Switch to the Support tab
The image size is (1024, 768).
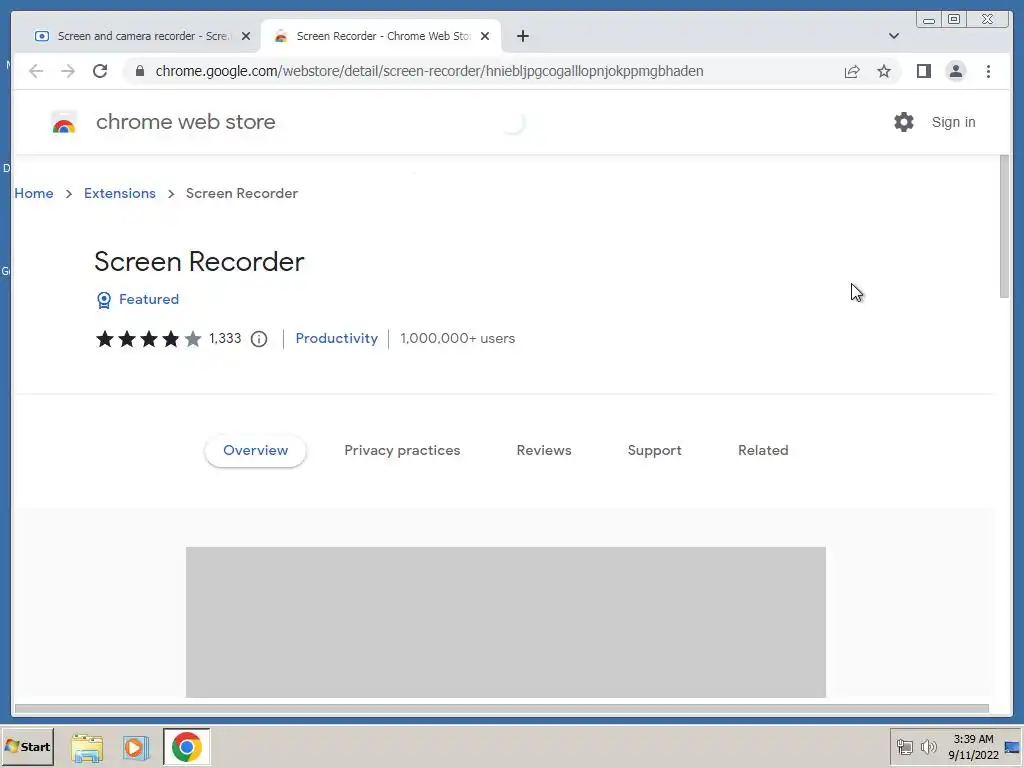[654, 451]
